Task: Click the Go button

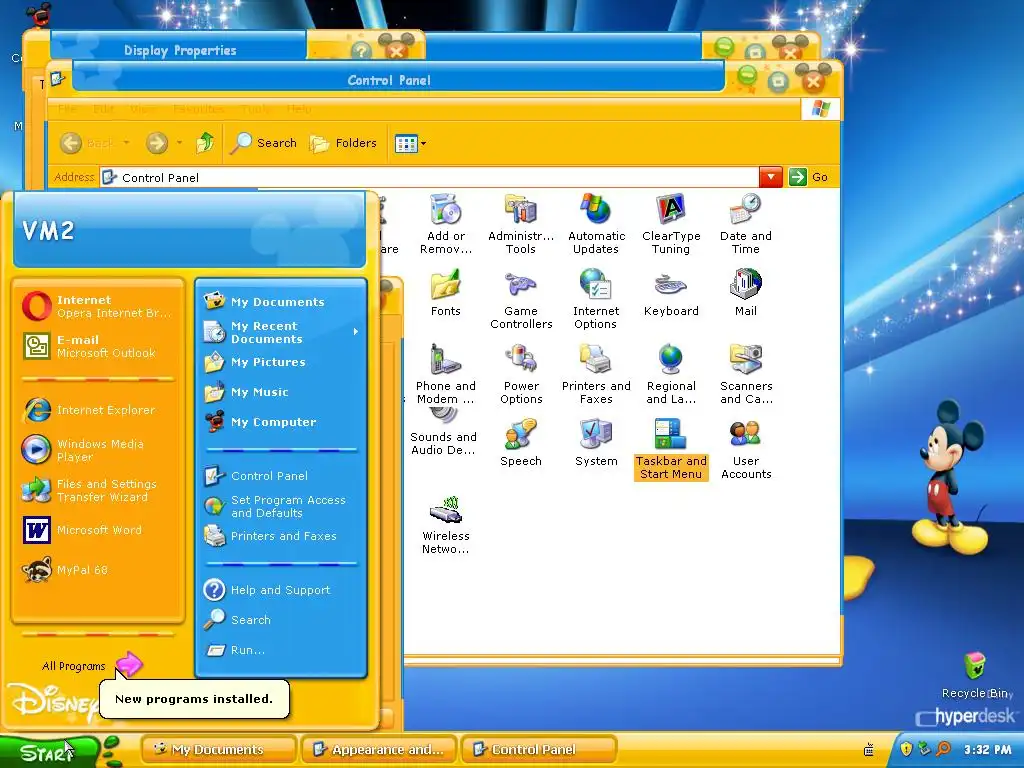Action: (808, 177)
